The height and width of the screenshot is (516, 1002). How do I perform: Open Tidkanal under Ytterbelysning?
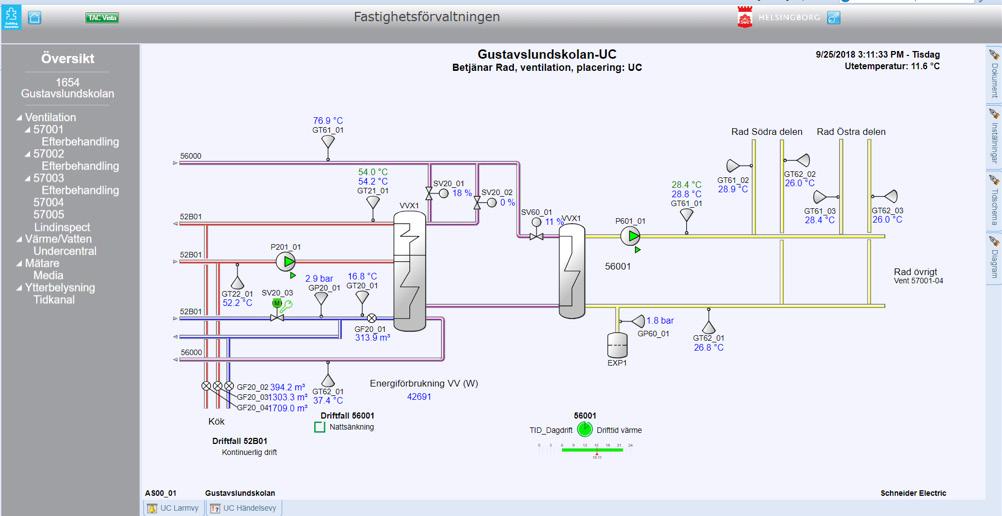point(54,300)
